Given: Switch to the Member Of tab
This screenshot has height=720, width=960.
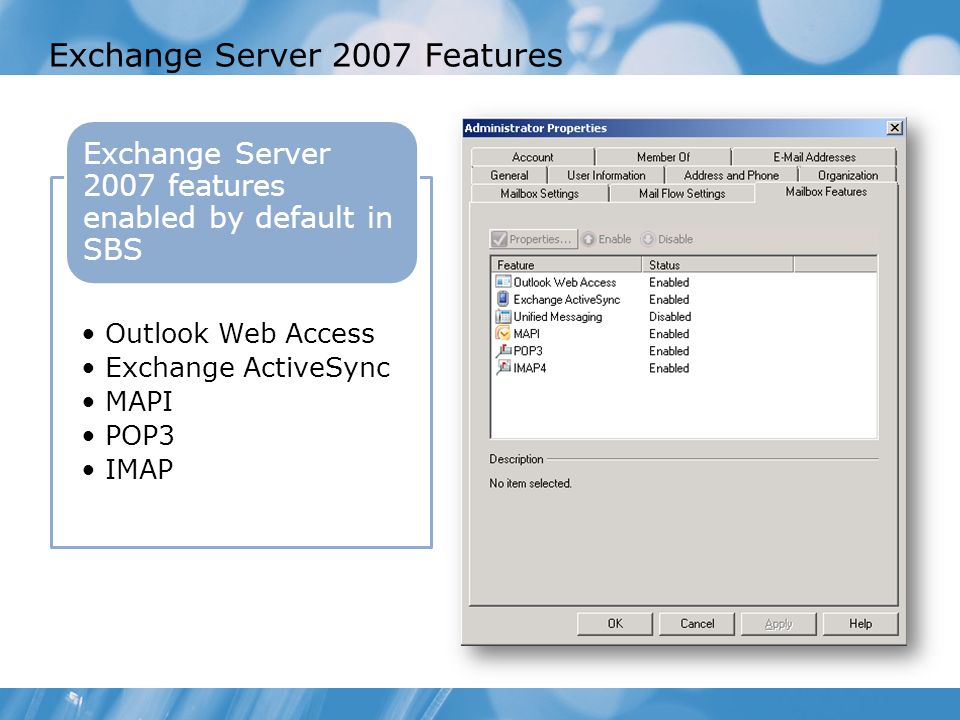Looking at the screenshot, I should click(x=663, y=157).
